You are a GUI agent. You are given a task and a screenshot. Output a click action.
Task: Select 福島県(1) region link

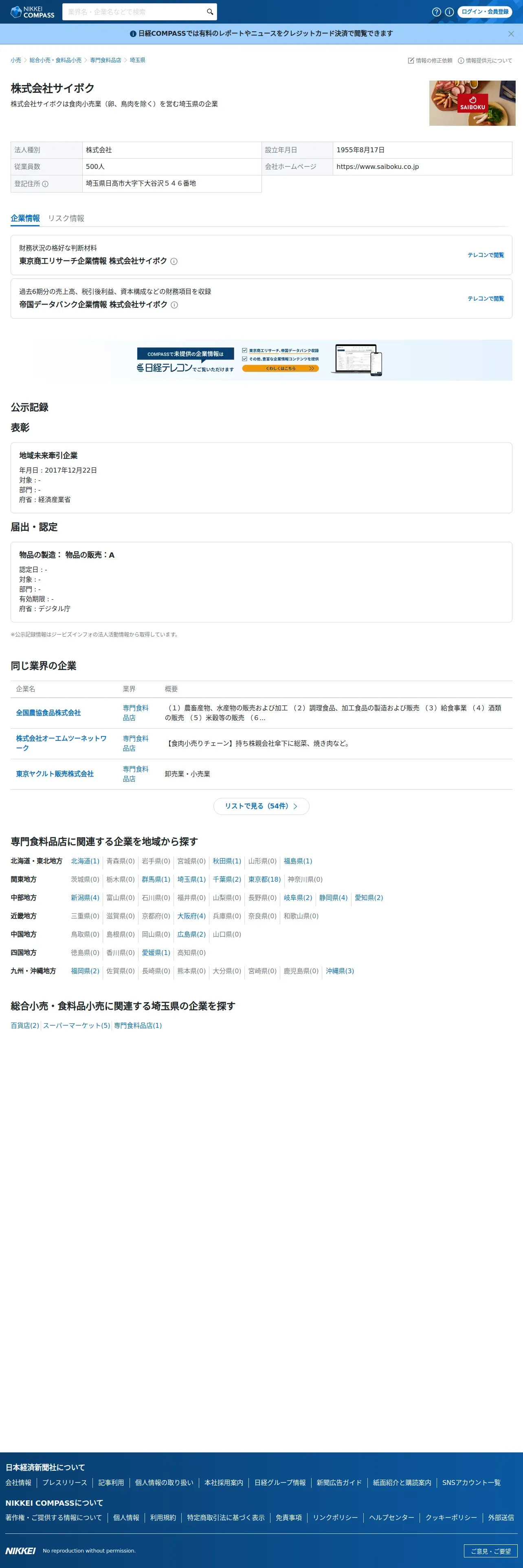coord(298,861)
